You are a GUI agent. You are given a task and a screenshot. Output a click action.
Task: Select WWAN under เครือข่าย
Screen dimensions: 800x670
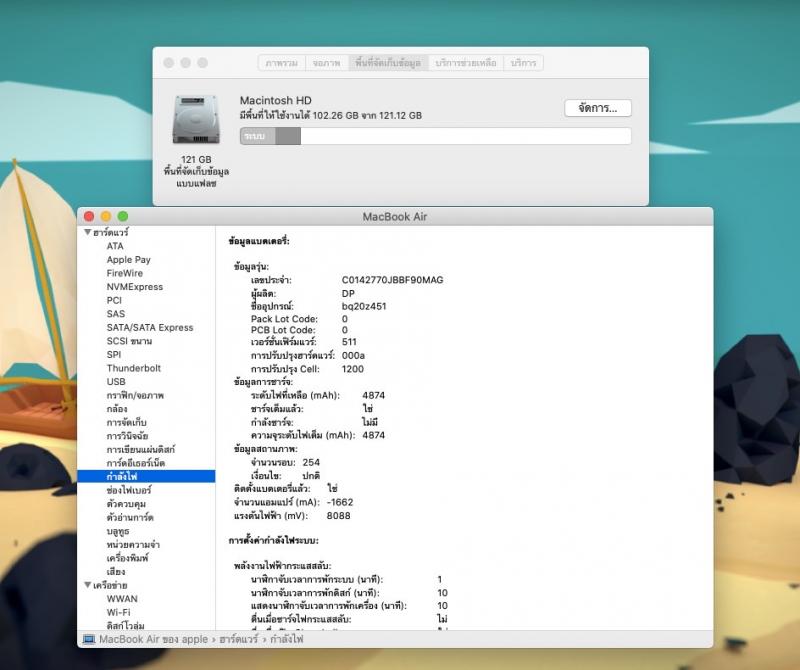click(x=122, y=599)
